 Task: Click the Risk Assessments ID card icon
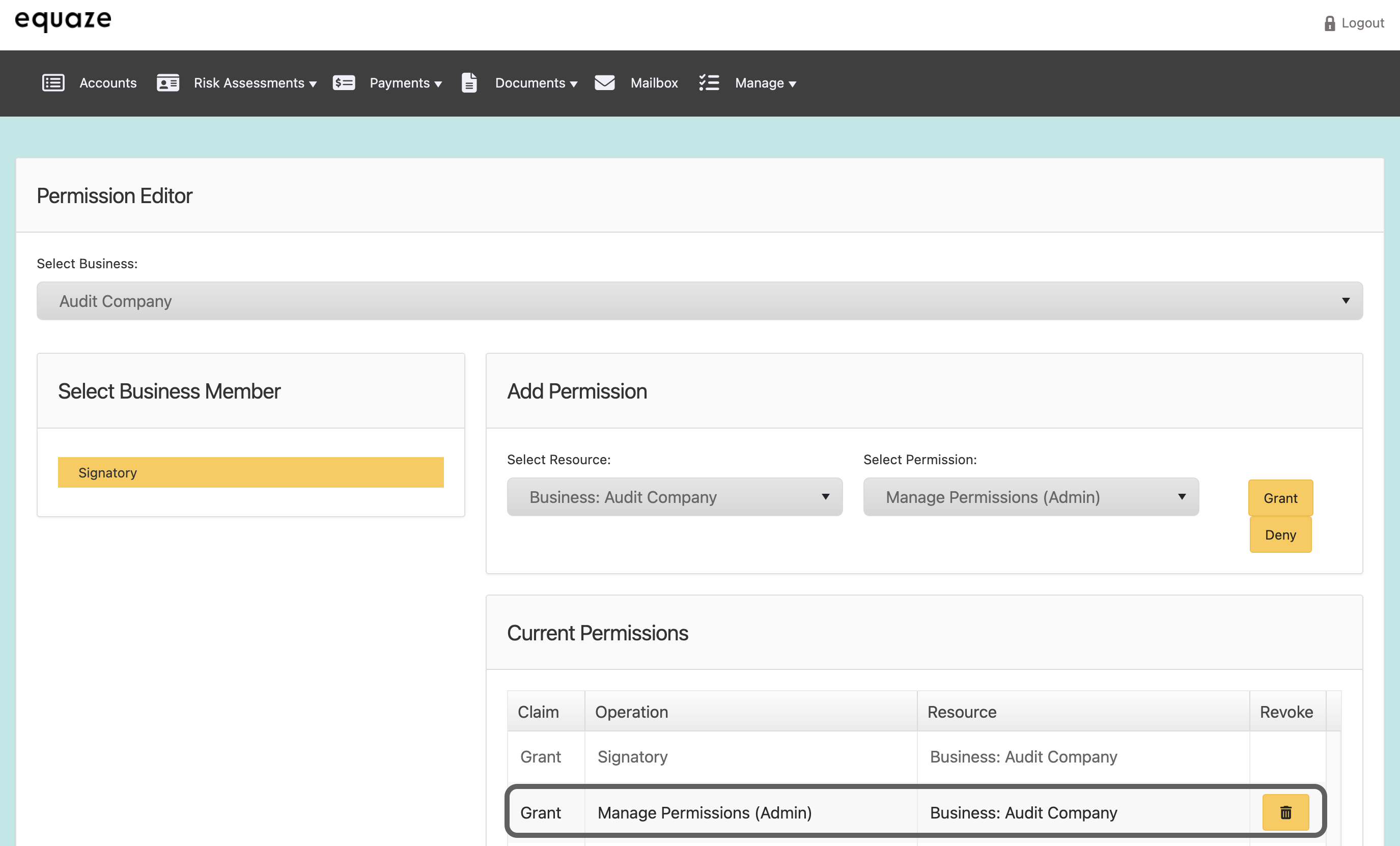(167, 83)
